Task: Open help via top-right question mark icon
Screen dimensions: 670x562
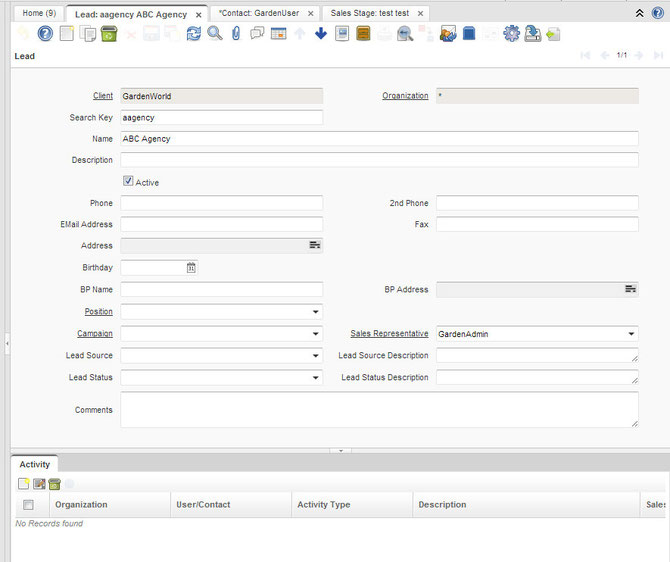Action: 658,13
